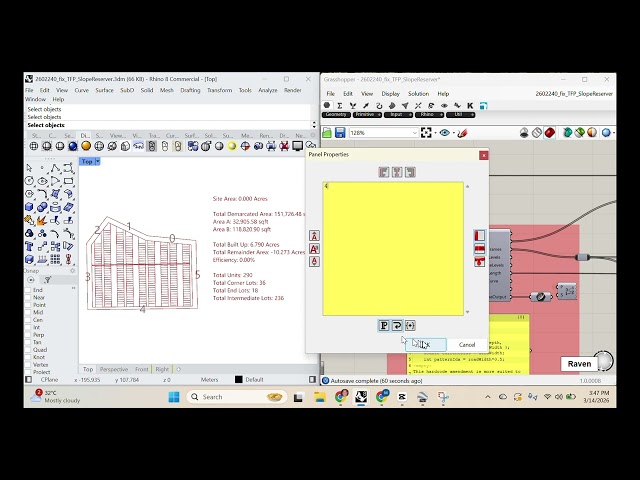Click the black Default layer colour swatch

(x=239, y=380)
